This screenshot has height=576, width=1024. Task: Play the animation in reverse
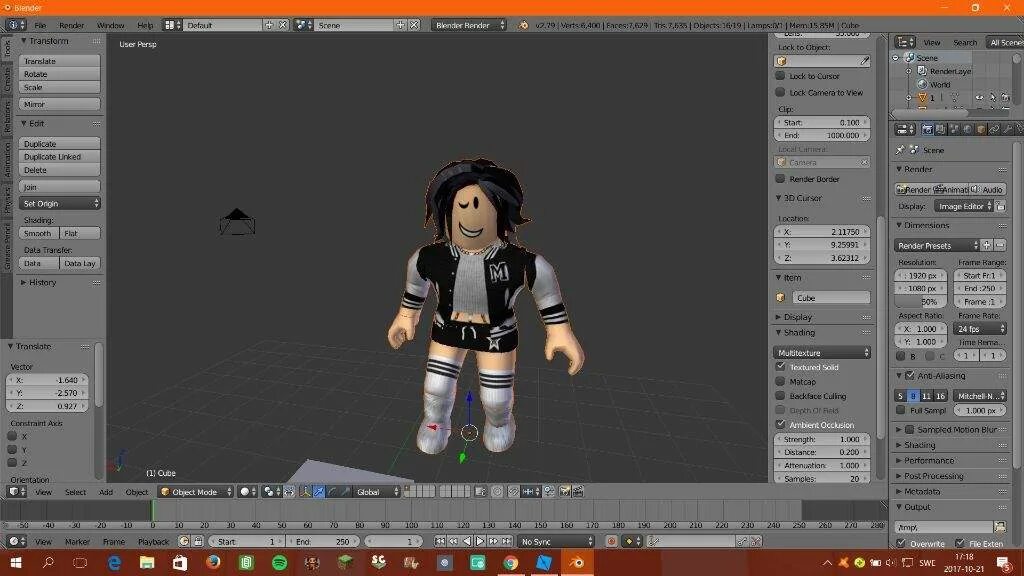tap(467, 541)
